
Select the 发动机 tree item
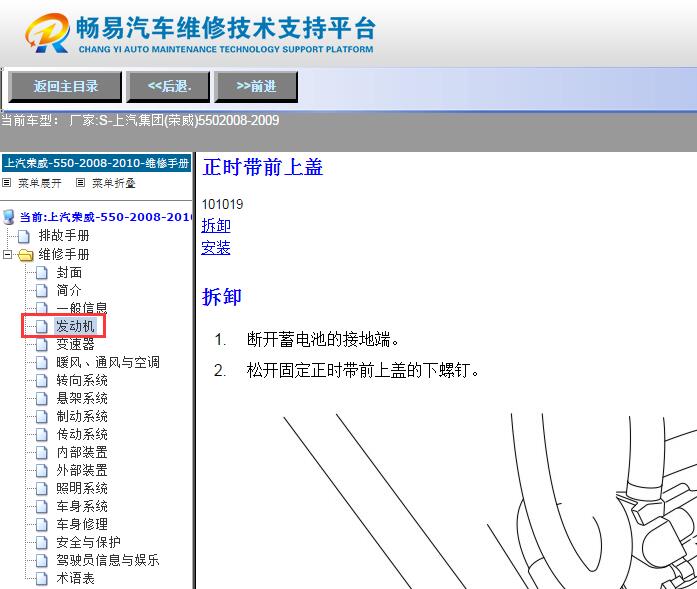coord(75,326)
